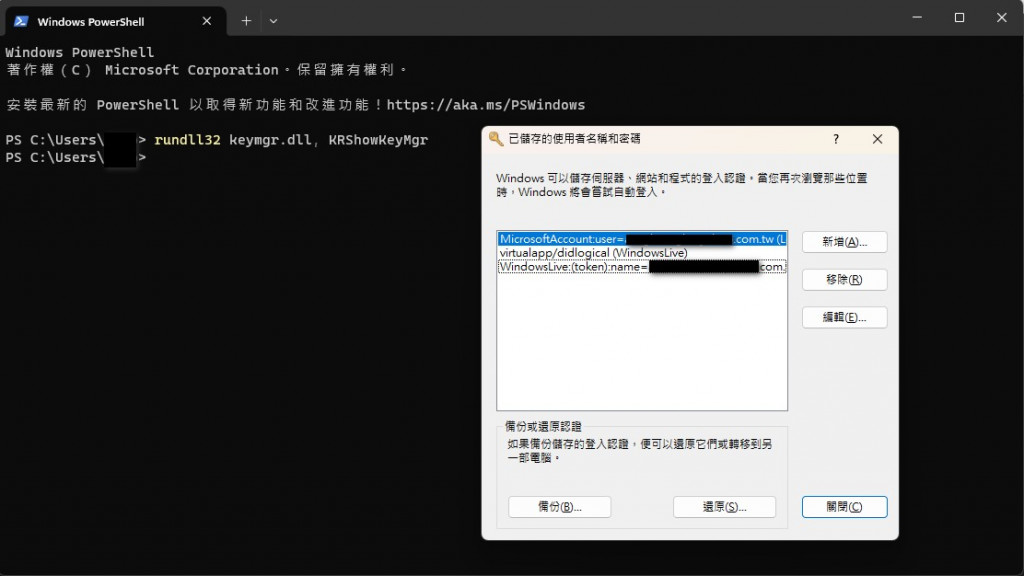
Task: Click the 移除(R) button
Action: (x=844, y=280)
